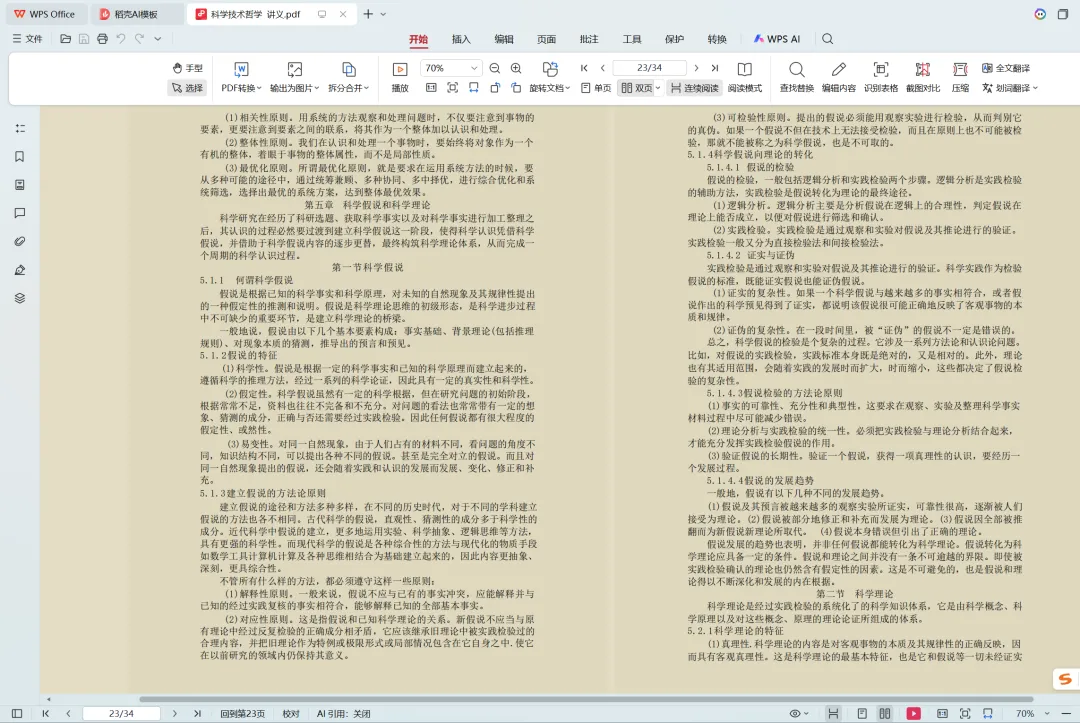
Task: Jump to first page in ribbon
Action: (584, 67)
